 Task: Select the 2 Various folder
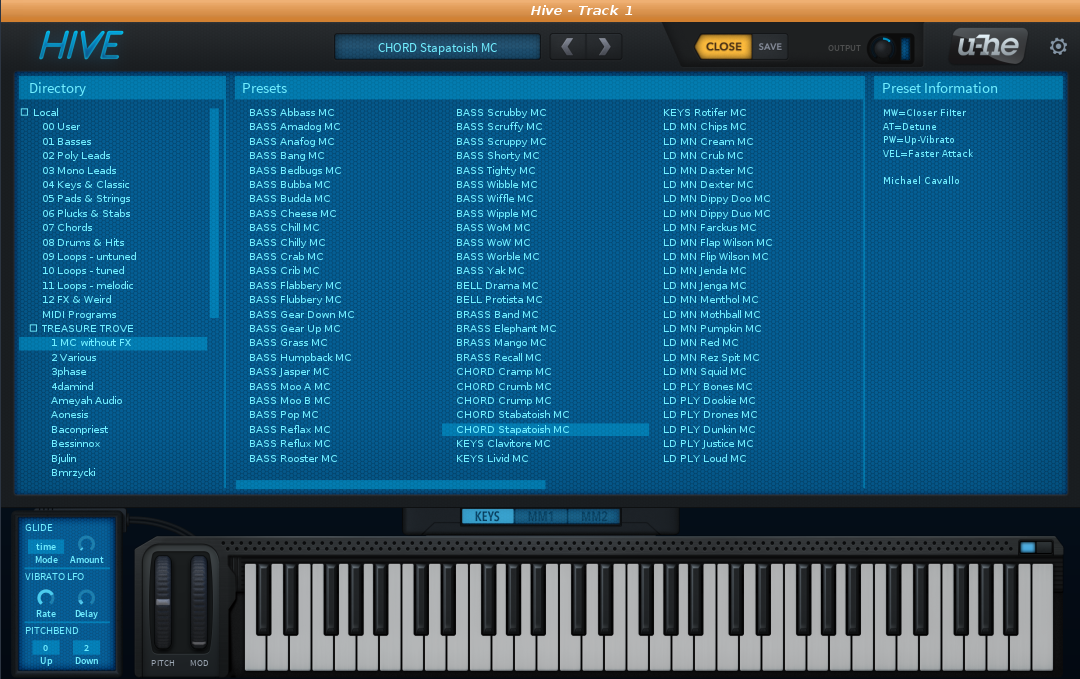pos(74,357)
